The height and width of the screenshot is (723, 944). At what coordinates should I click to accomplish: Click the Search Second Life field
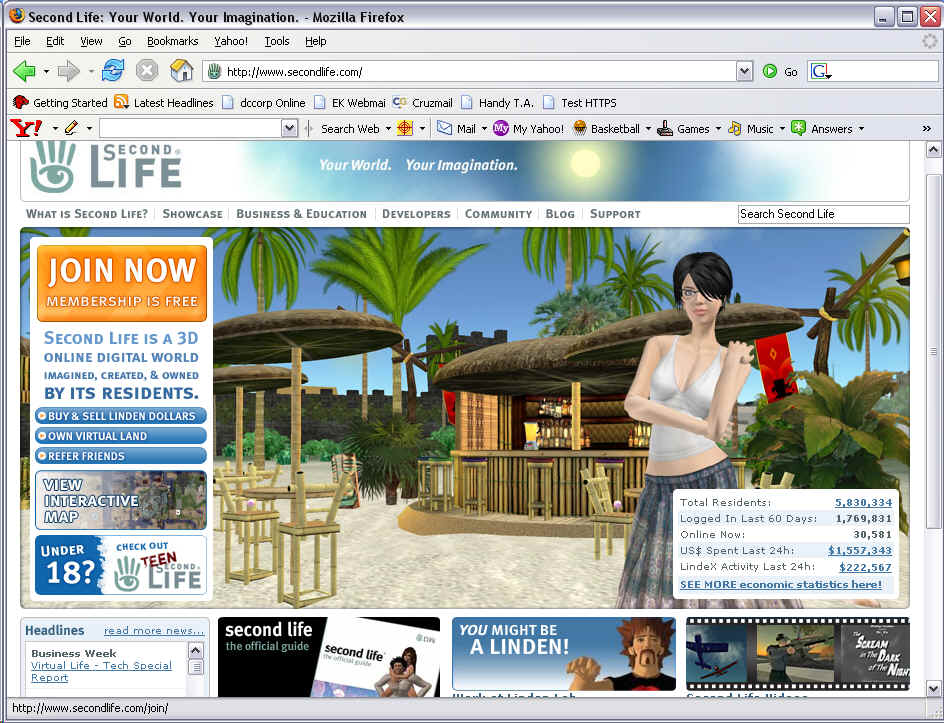click(823, 214)
